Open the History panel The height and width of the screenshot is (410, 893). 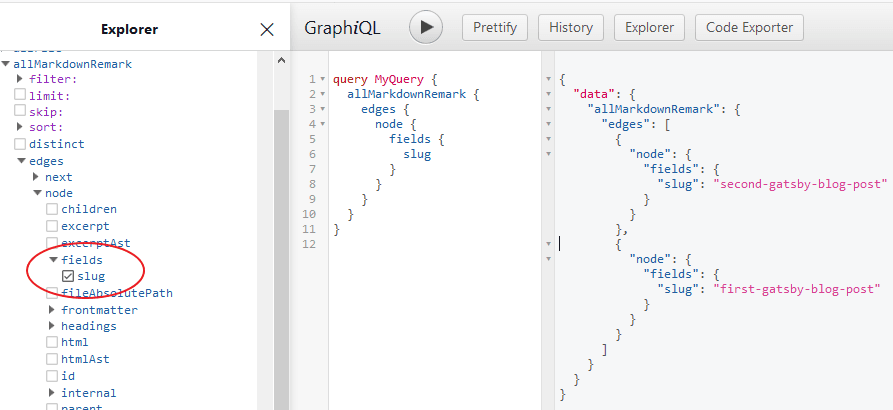[571, 28]
